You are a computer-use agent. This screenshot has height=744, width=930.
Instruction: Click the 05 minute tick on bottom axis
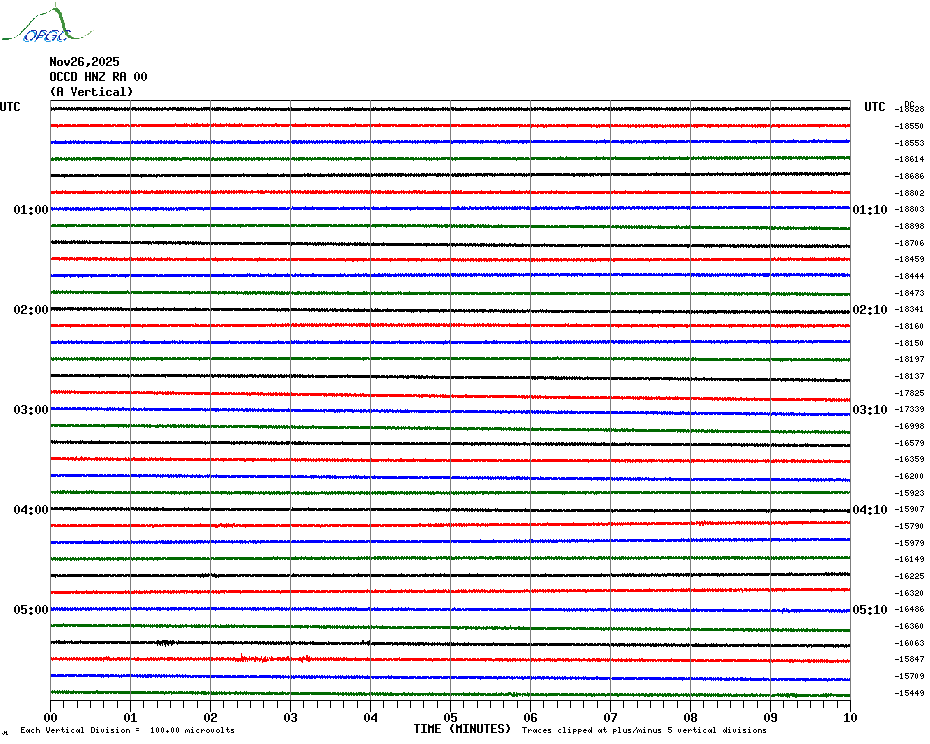coord(450,717)
